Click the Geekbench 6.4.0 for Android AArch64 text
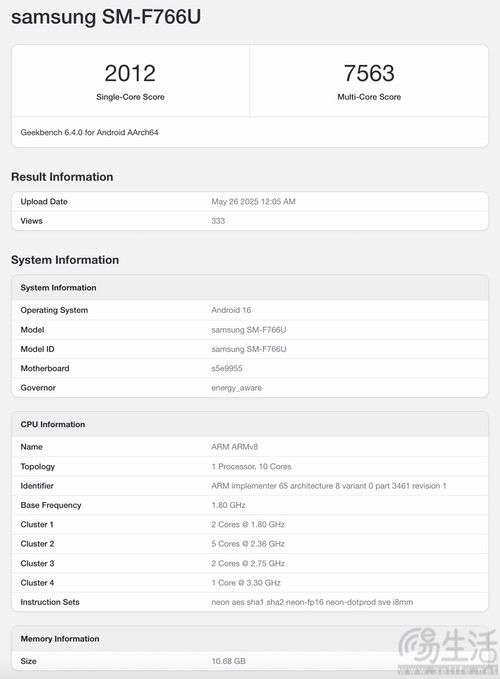 (x=89, y=133)
